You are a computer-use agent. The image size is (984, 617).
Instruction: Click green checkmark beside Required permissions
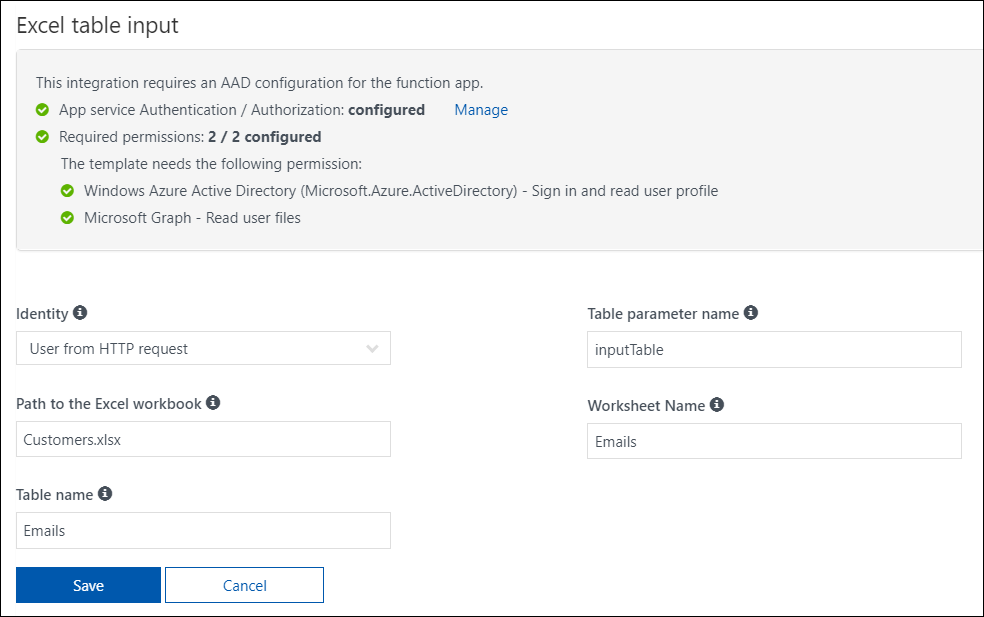click(x=42, y=137)
